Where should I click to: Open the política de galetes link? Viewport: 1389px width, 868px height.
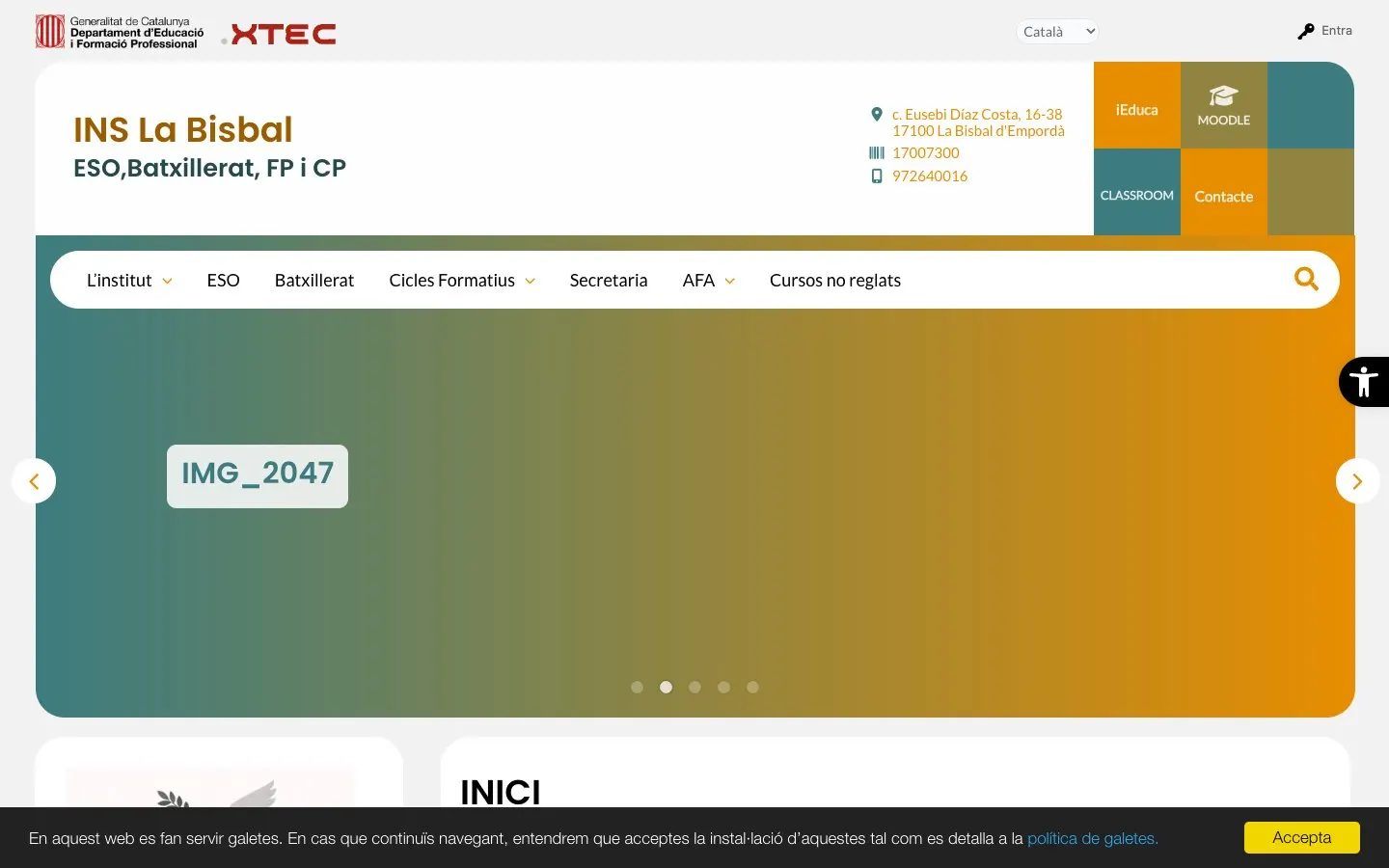click(x=1092, y=839)
